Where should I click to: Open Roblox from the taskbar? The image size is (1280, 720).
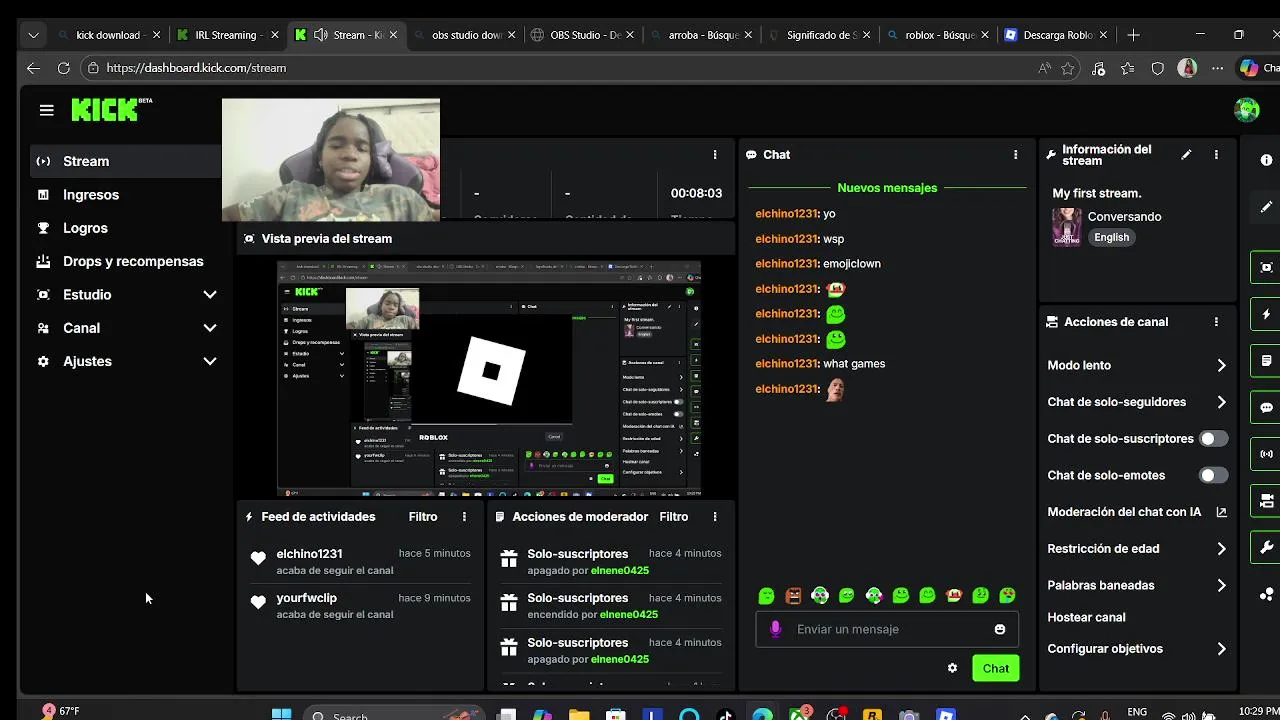[946, 714]
